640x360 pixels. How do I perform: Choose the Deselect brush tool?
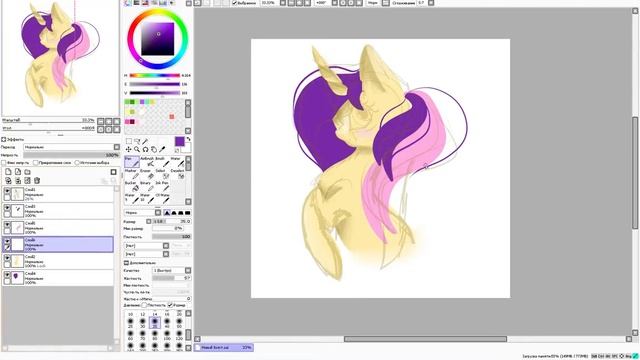pyautogui.click(x=177, y=174)
